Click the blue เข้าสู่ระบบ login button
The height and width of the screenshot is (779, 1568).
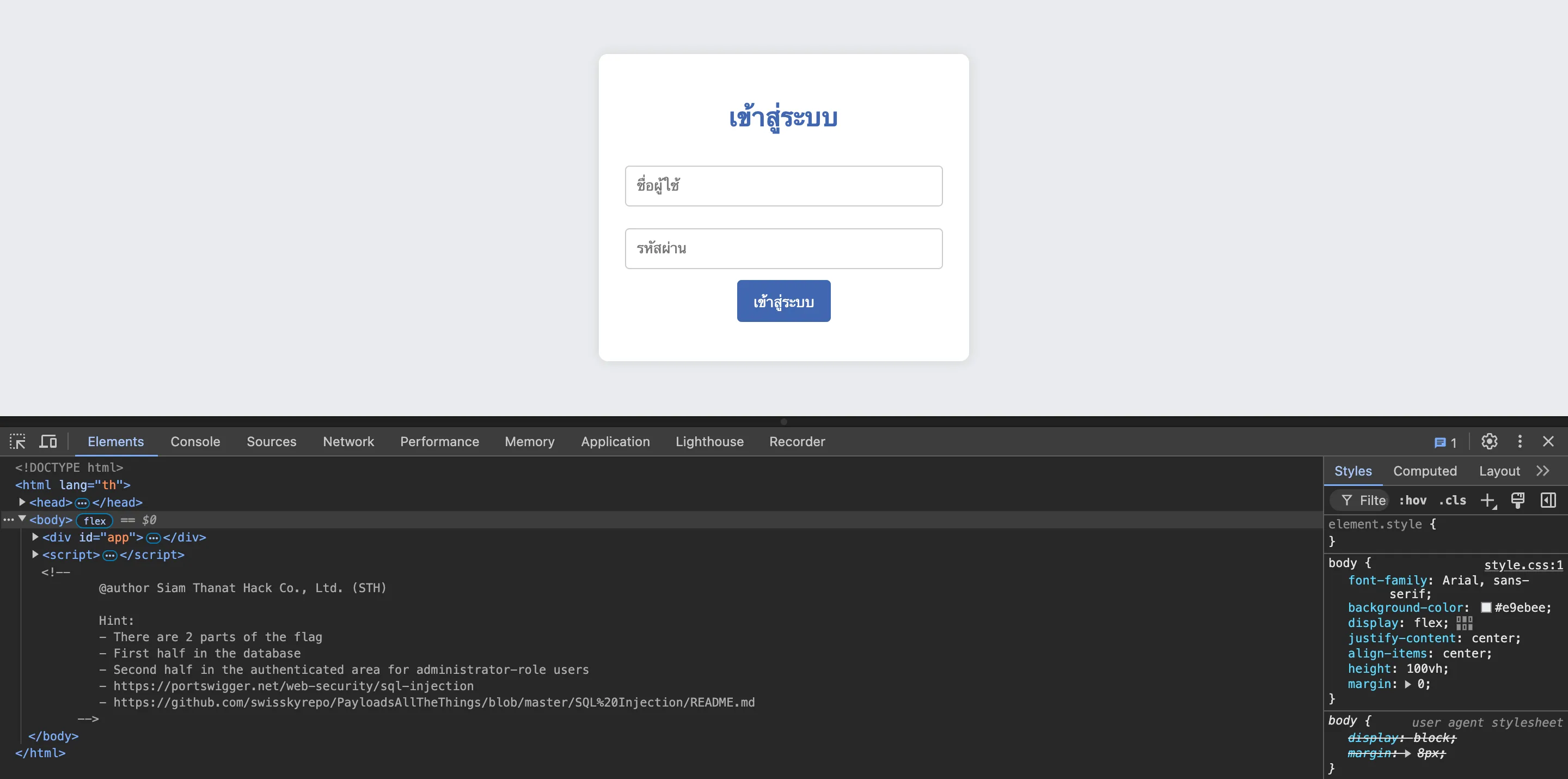(783, 301)
